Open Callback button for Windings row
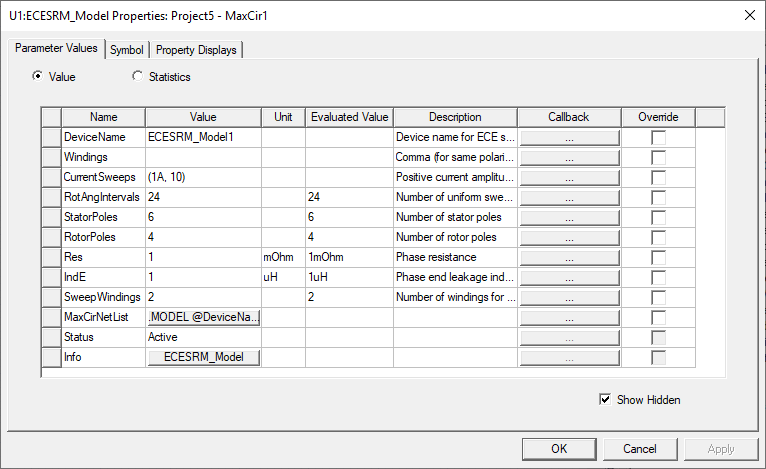 click(x=569, y=158)
